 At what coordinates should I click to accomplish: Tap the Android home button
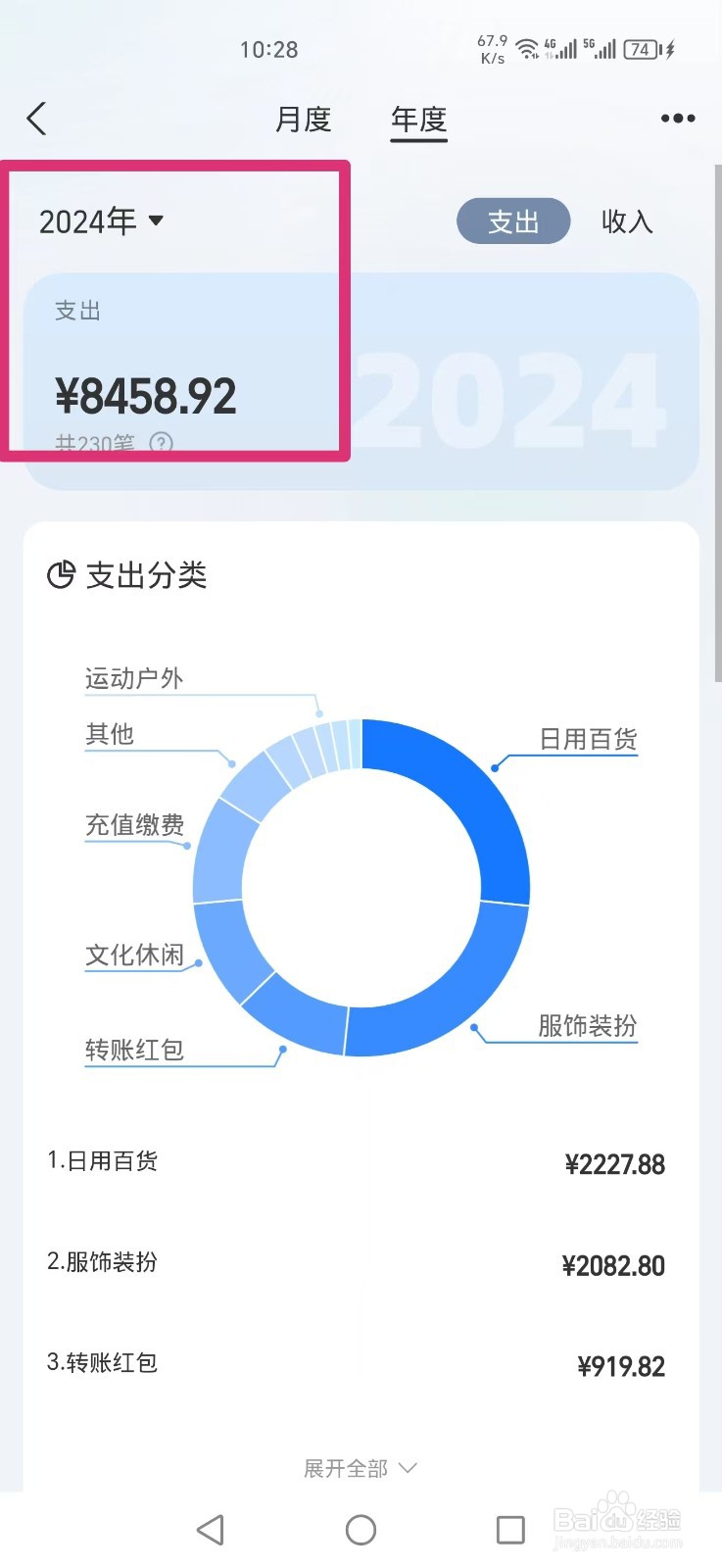361,1530
